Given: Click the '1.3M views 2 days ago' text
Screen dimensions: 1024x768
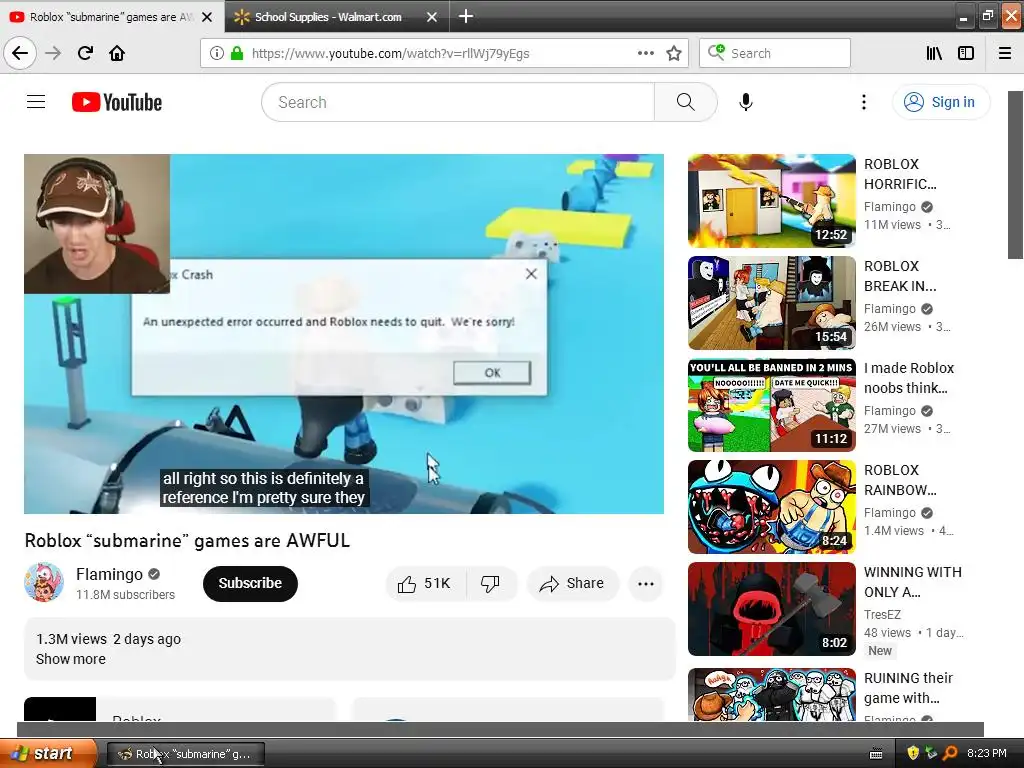Looking at the screenshot, I should point(108,639).
